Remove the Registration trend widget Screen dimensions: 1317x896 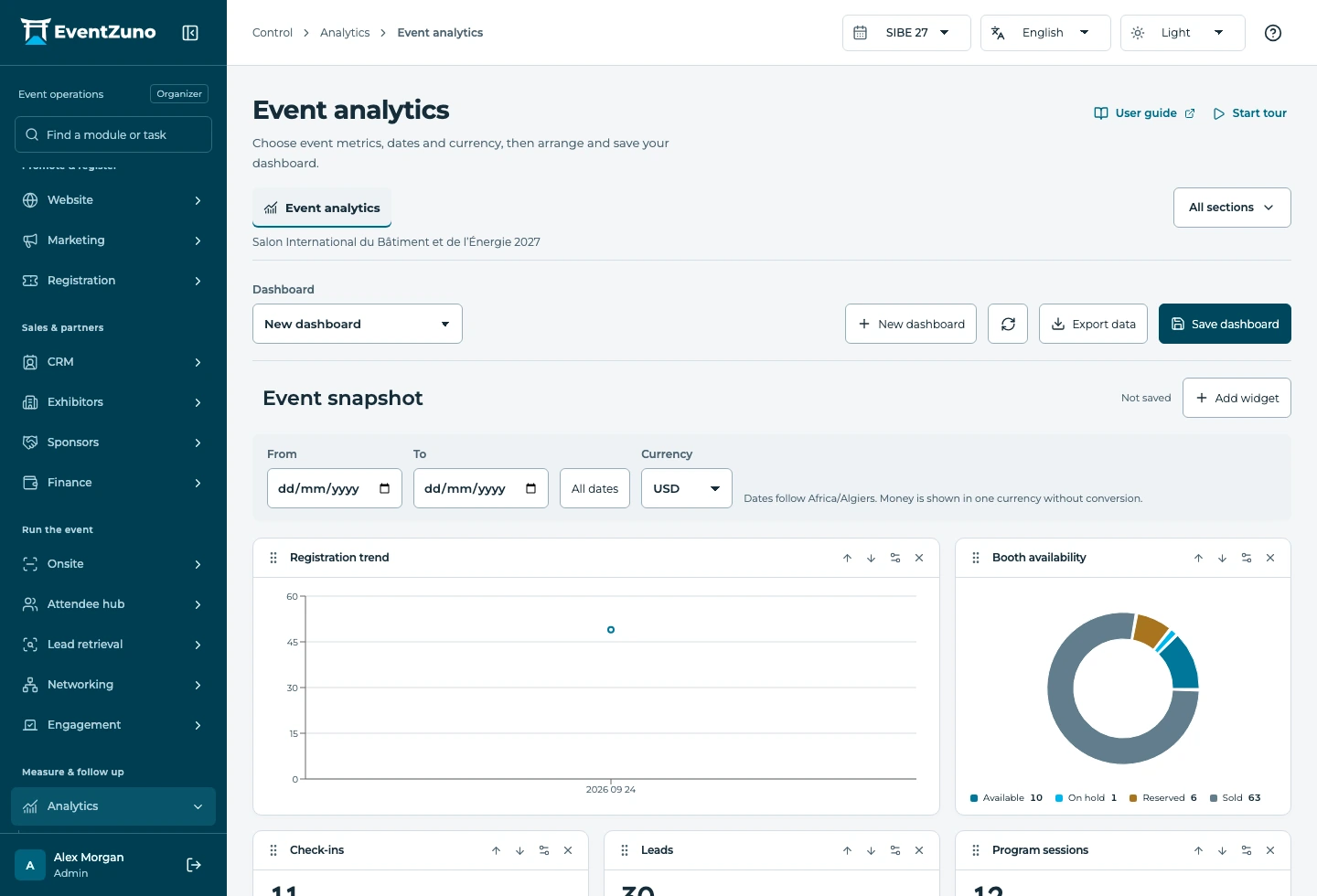919,558
